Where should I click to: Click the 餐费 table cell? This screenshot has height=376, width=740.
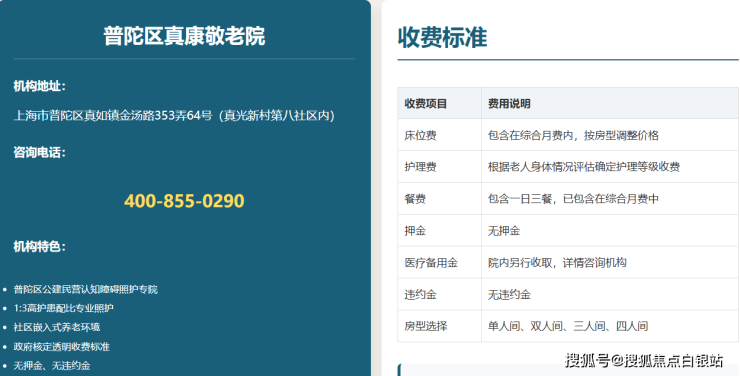point(439,199)
